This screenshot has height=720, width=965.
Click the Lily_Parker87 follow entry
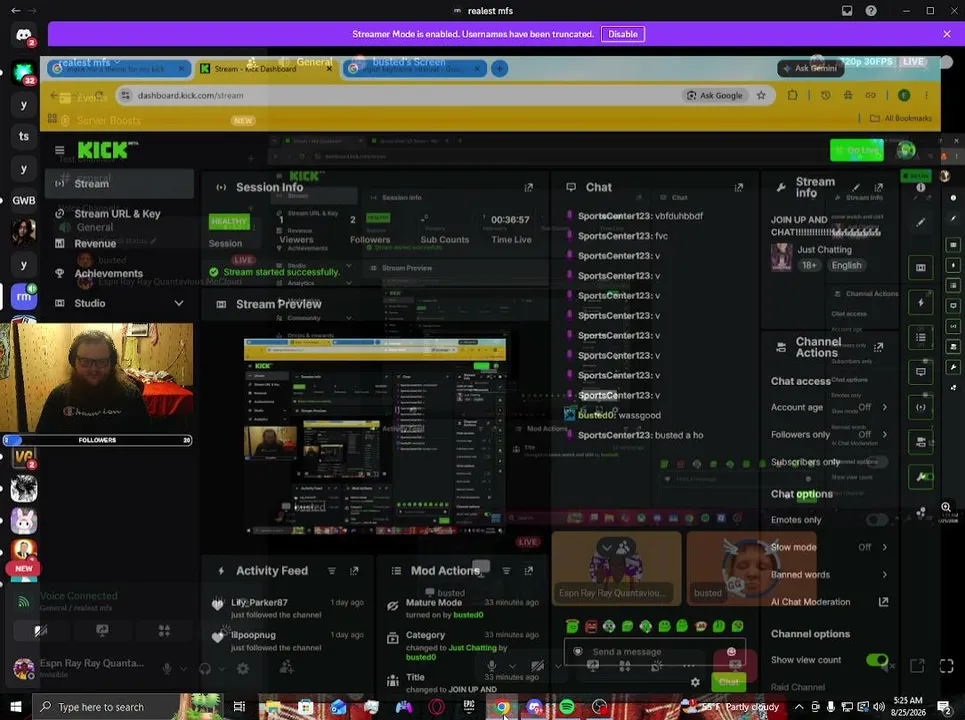click(288, 608)
